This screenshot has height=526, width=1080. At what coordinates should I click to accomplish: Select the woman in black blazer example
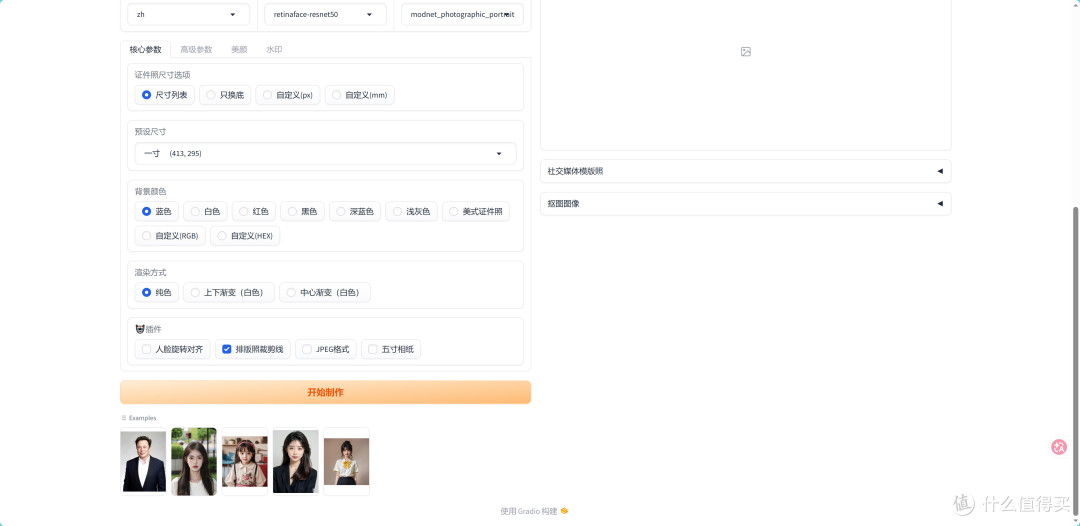(295, 461)
